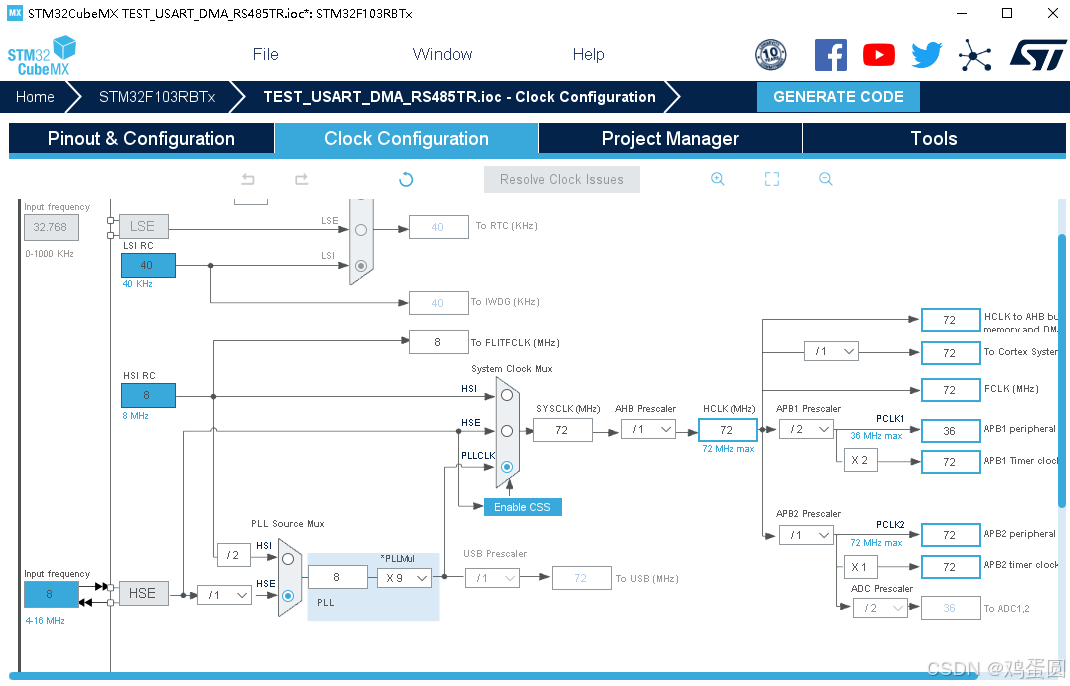Open the APB1 Prescaler dropdown

click(807, 429)
